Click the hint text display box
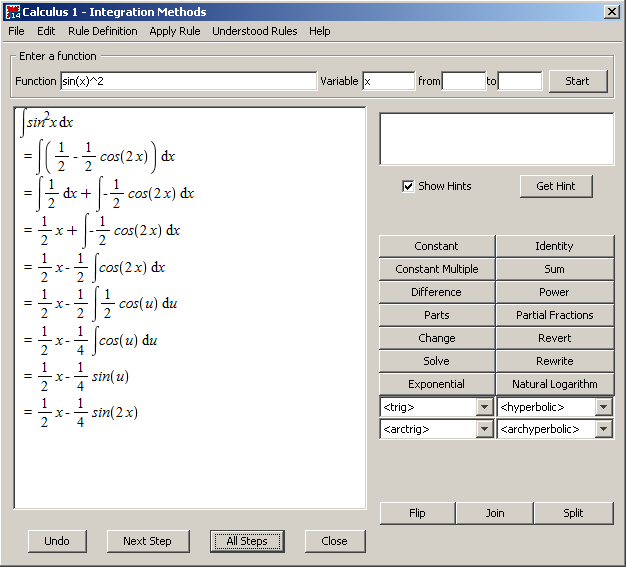 tap(497, 139)
